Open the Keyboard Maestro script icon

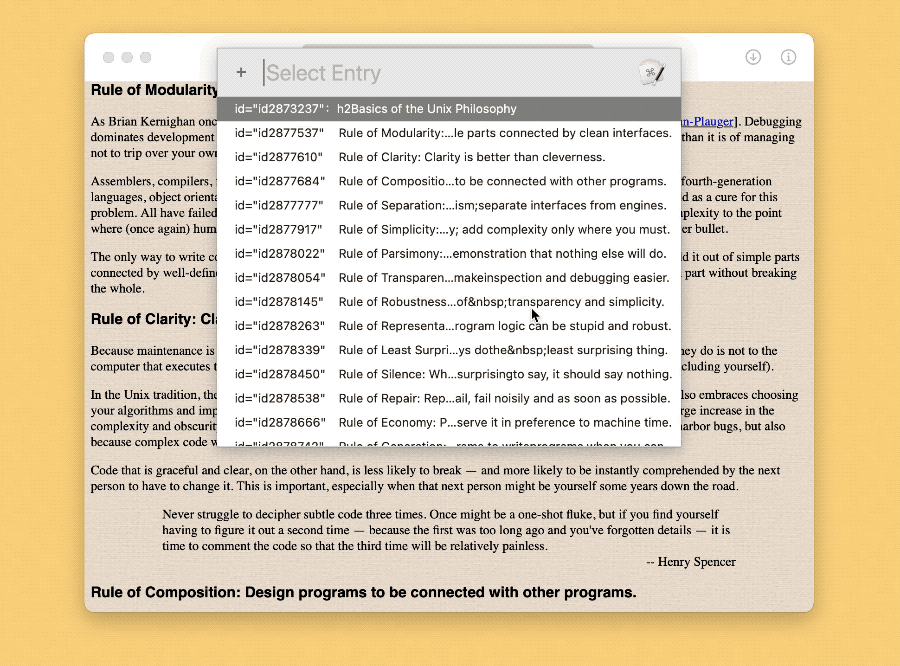[652, 73]
